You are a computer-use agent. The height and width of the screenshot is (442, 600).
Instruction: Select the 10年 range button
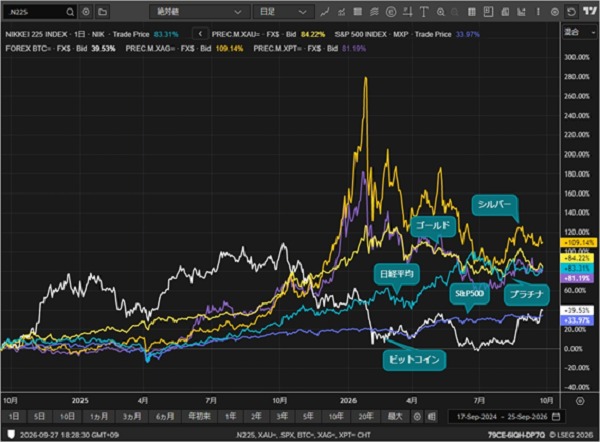click(336, 416)
